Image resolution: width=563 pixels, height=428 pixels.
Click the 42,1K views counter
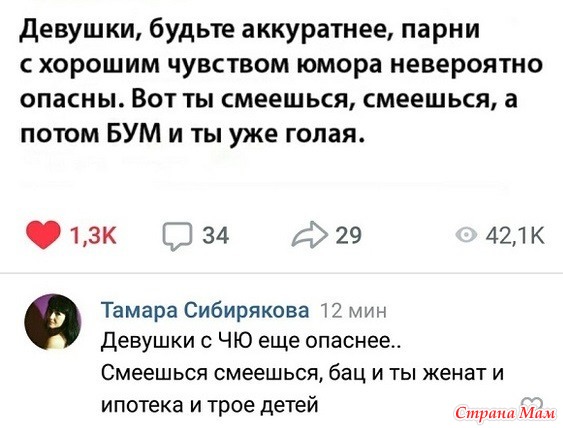tap(515, 236)
